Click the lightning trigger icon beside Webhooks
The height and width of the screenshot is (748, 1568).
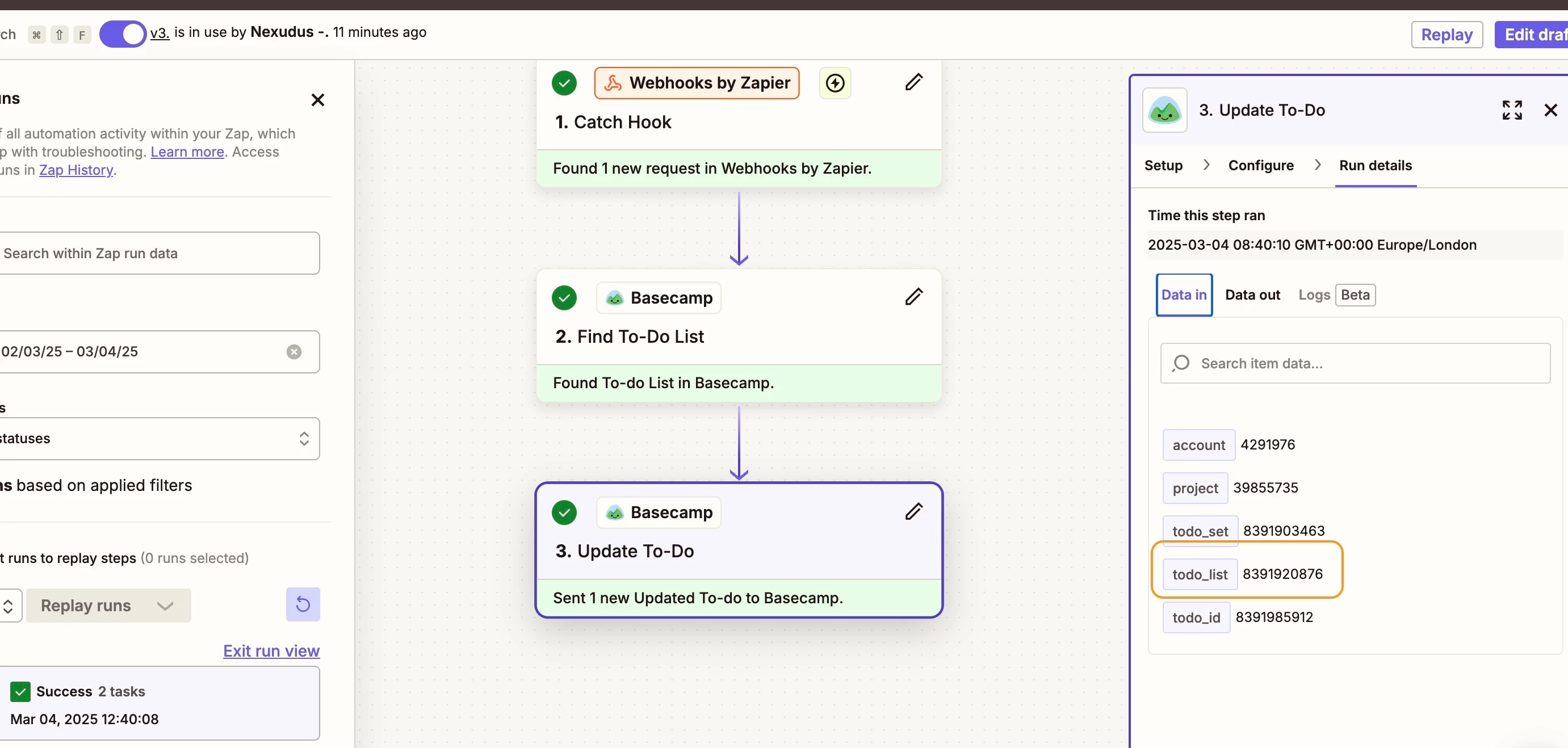click(835, 83)
